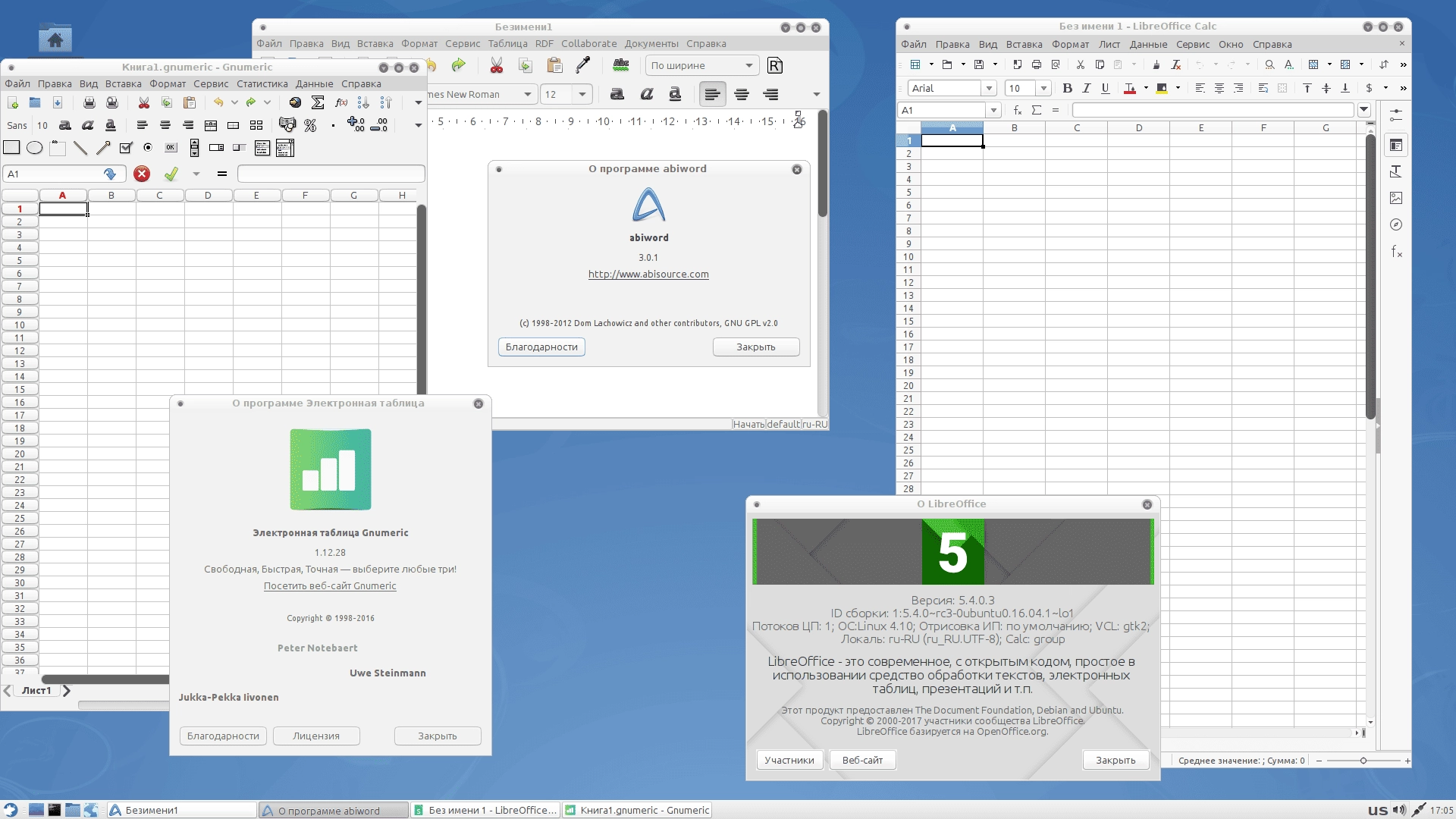
Task: Toggle Underline in LibreOffice Calc
Action: pyautogui.click(x=1105, y=88)
